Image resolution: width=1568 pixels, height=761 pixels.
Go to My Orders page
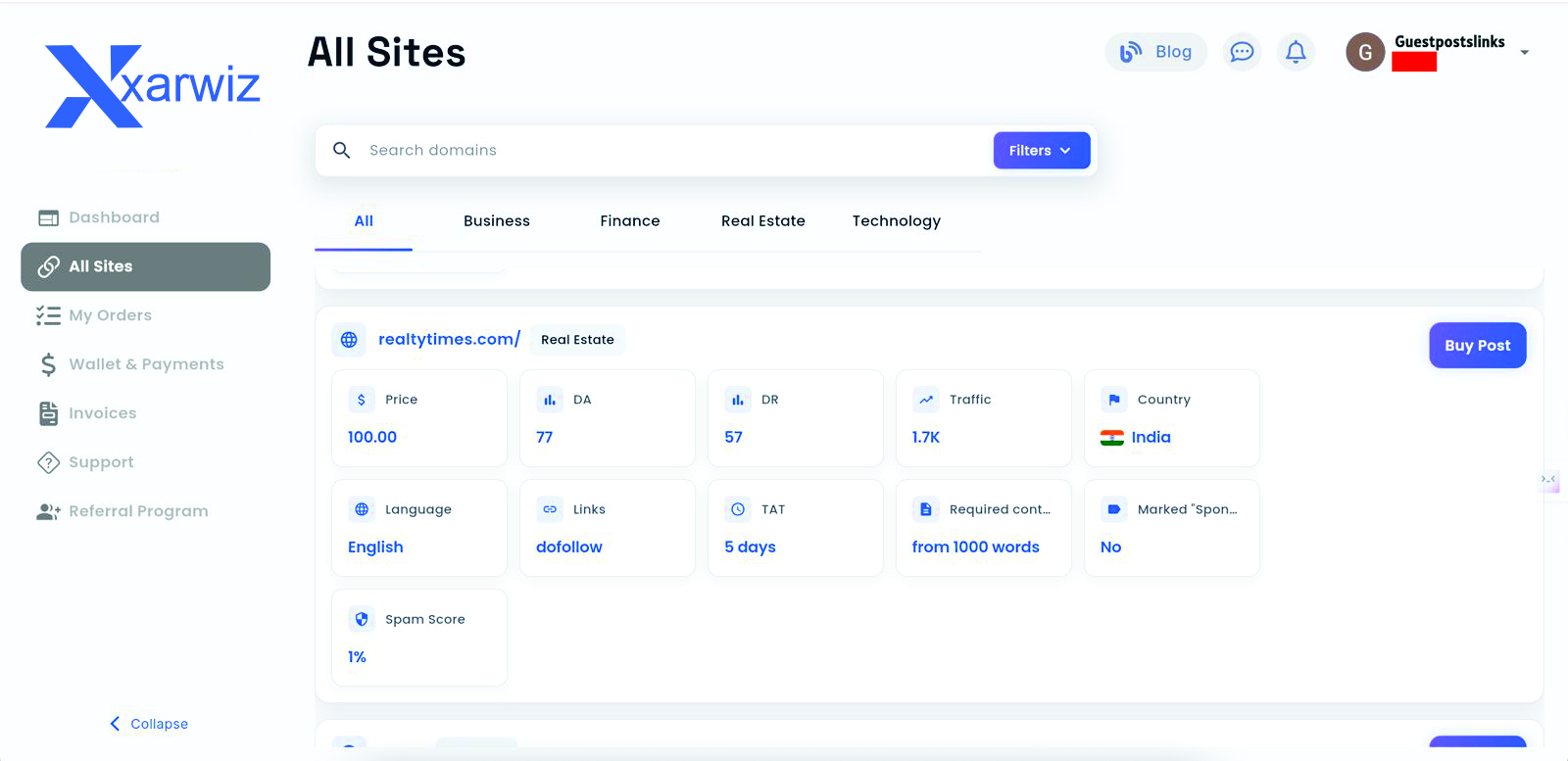click(x=110, y=315)
